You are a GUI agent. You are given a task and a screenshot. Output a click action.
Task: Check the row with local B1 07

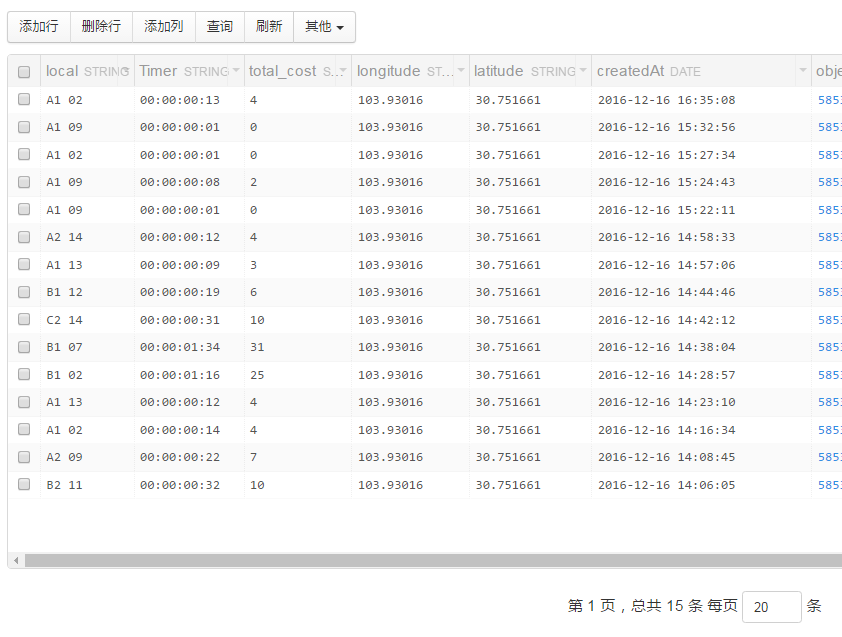point(24,347)
